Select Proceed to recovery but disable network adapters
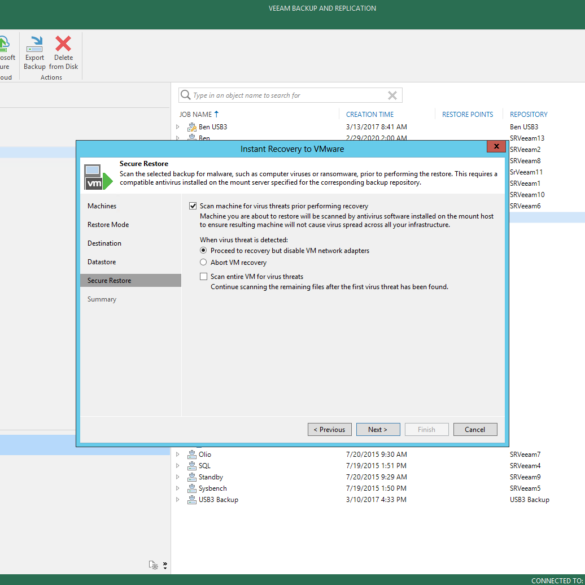 pos(203,250)
